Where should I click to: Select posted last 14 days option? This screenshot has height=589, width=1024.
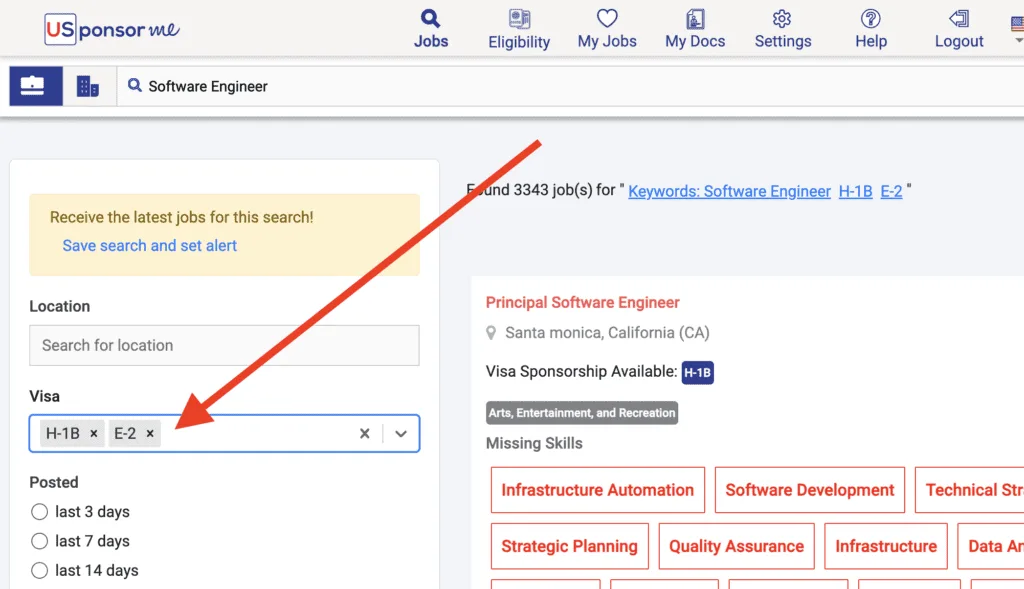(x=39, y=571)
